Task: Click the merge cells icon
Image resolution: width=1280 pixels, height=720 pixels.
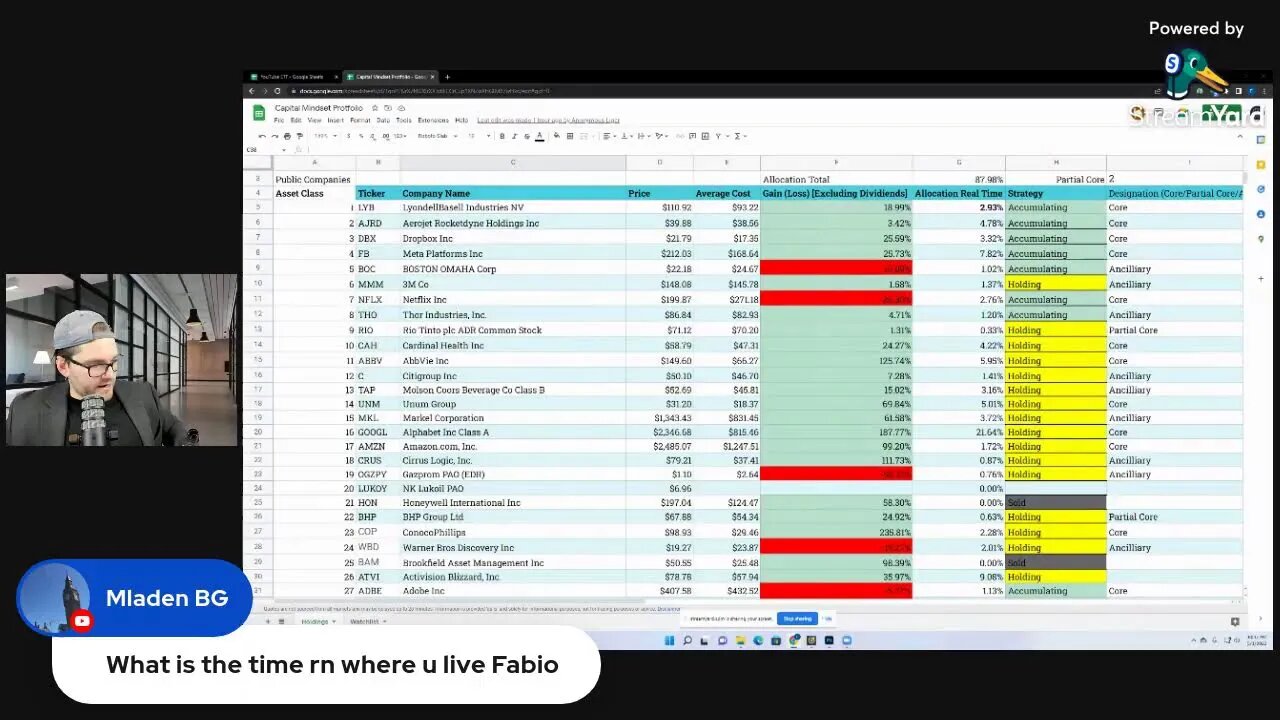Action: click(583, 136)
